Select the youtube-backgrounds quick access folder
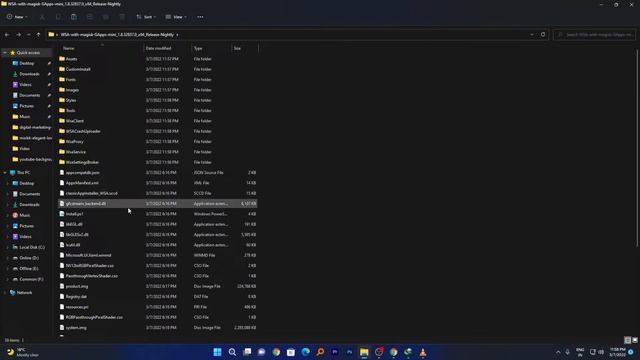The height and width of the screenshot is (360, 640). coord(32,159)
